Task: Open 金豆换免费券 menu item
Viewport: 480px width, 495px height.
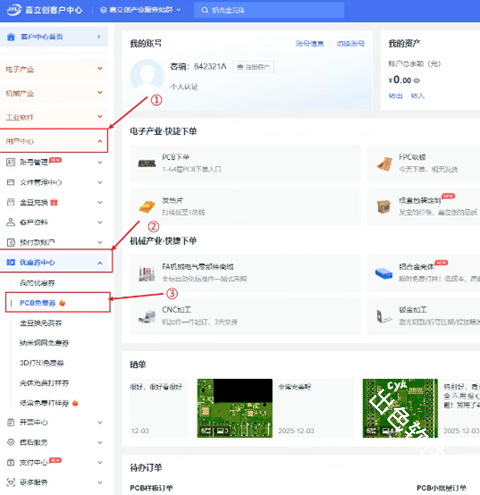Action: [41, 323]
